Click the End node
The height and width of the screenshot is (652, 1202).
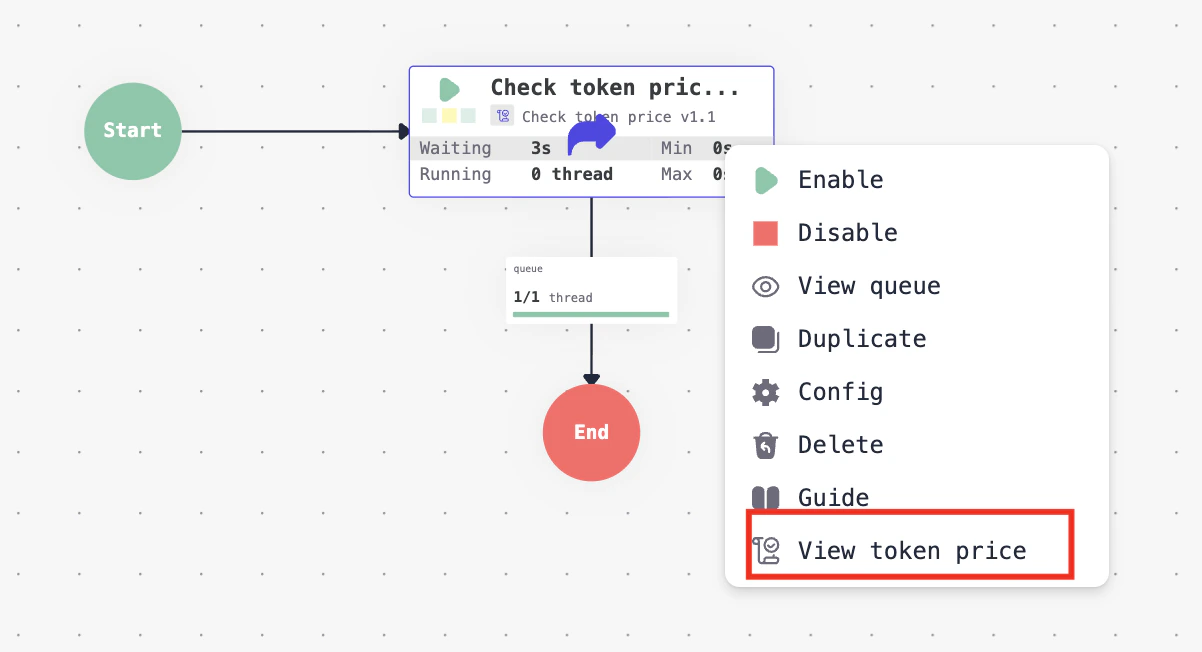[x=591, y=432]
